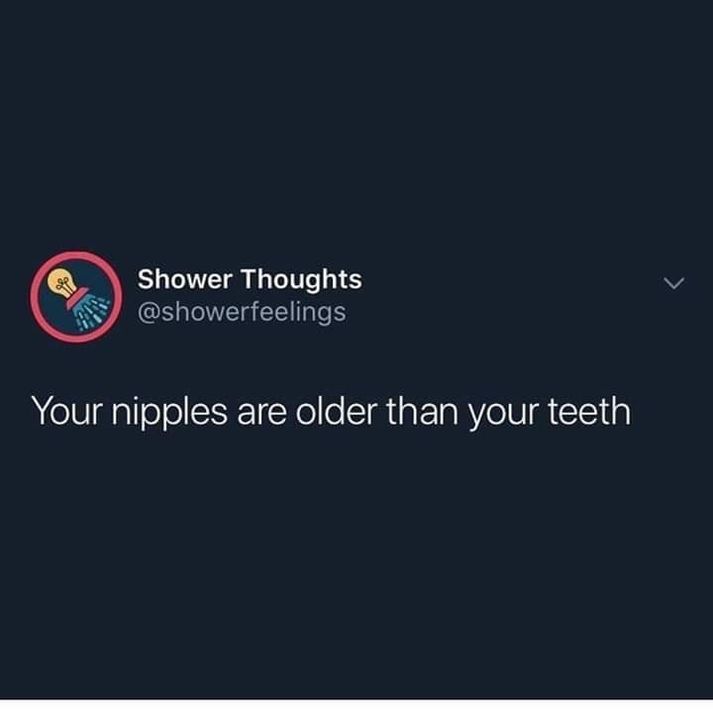Click the pink ring around the avatar
The width and height of the screenshot is (713, 713).
coord(34,297)
